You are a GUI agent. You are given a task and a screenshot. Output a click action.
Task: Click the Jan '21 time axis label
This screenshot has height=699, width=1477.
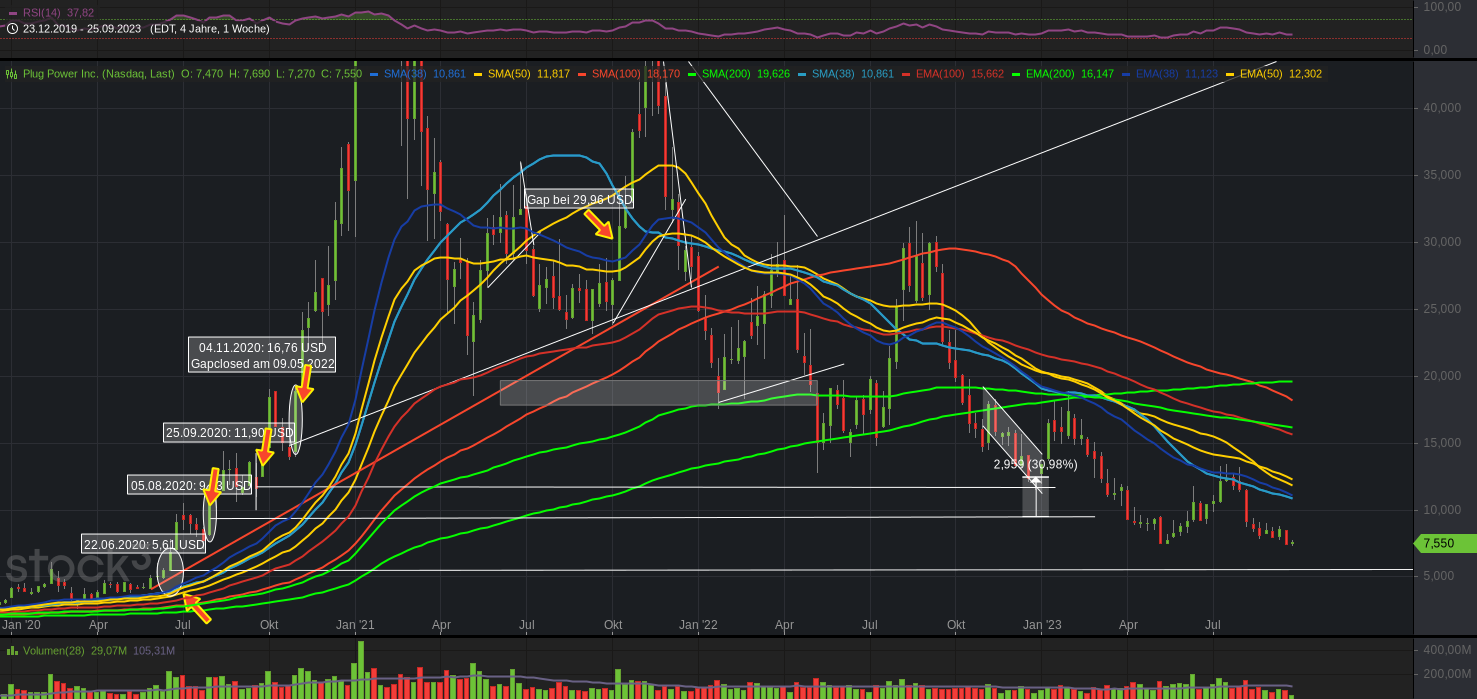tap(355, 625)
